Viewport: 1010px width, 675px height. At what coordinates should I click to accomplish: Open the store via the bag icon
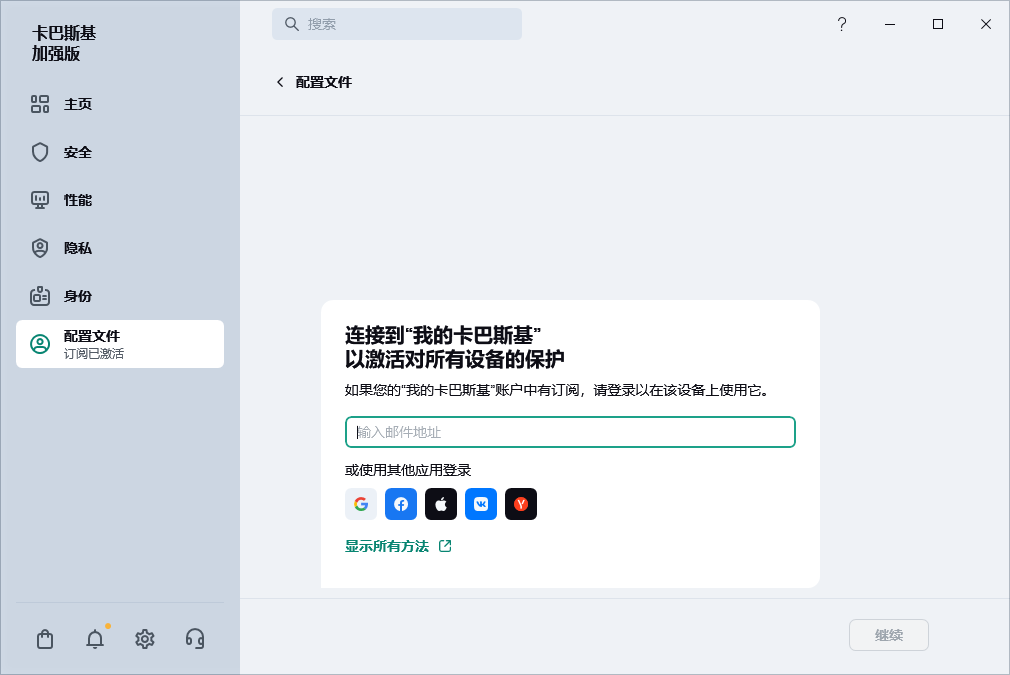(45, 639)
